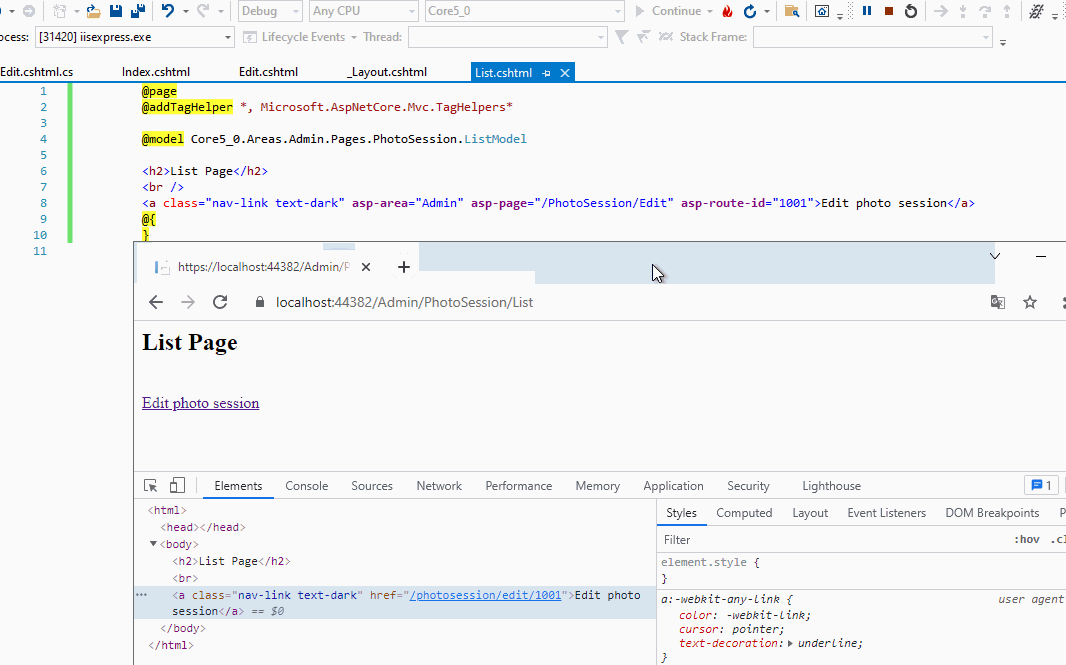Click the Navigate Forward circle icon

[x=29, y=11]
